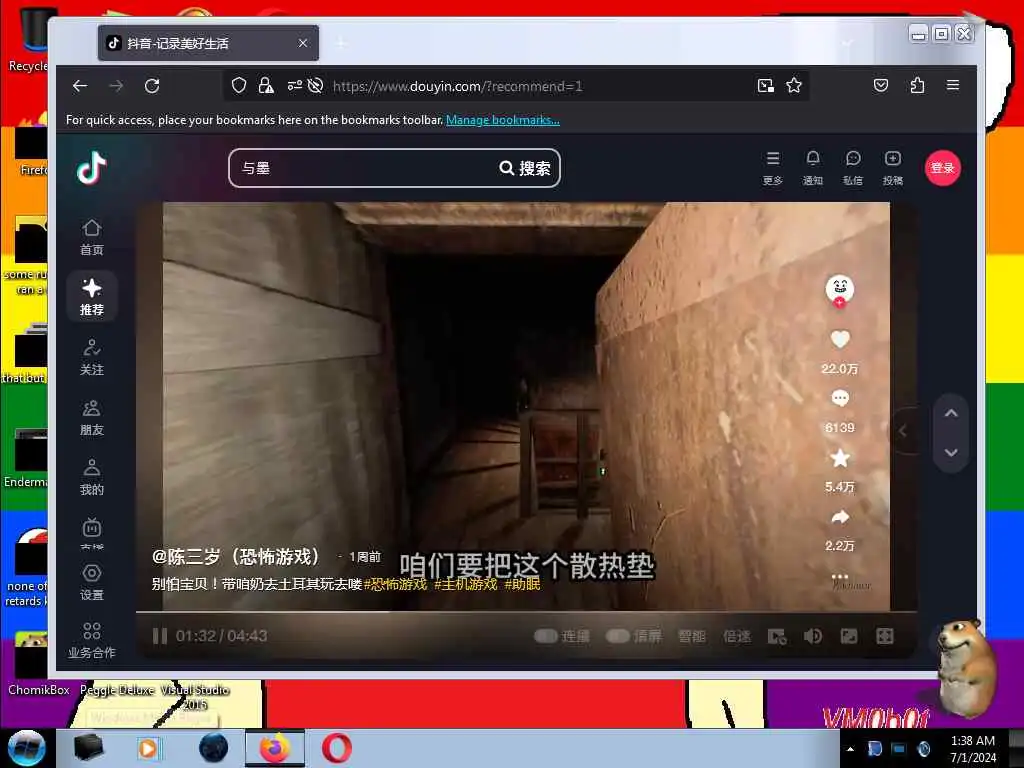Select the 推荐 recommend sidebar item
This screenshot has height=768, width=1024.
pos(91,296)
